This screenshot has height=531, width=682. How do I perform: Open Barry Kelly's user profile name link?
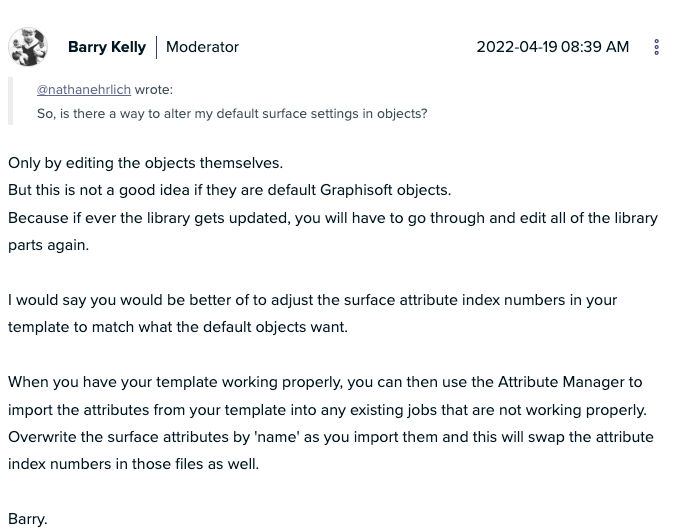pyautogui.click(x=107, y=47)
